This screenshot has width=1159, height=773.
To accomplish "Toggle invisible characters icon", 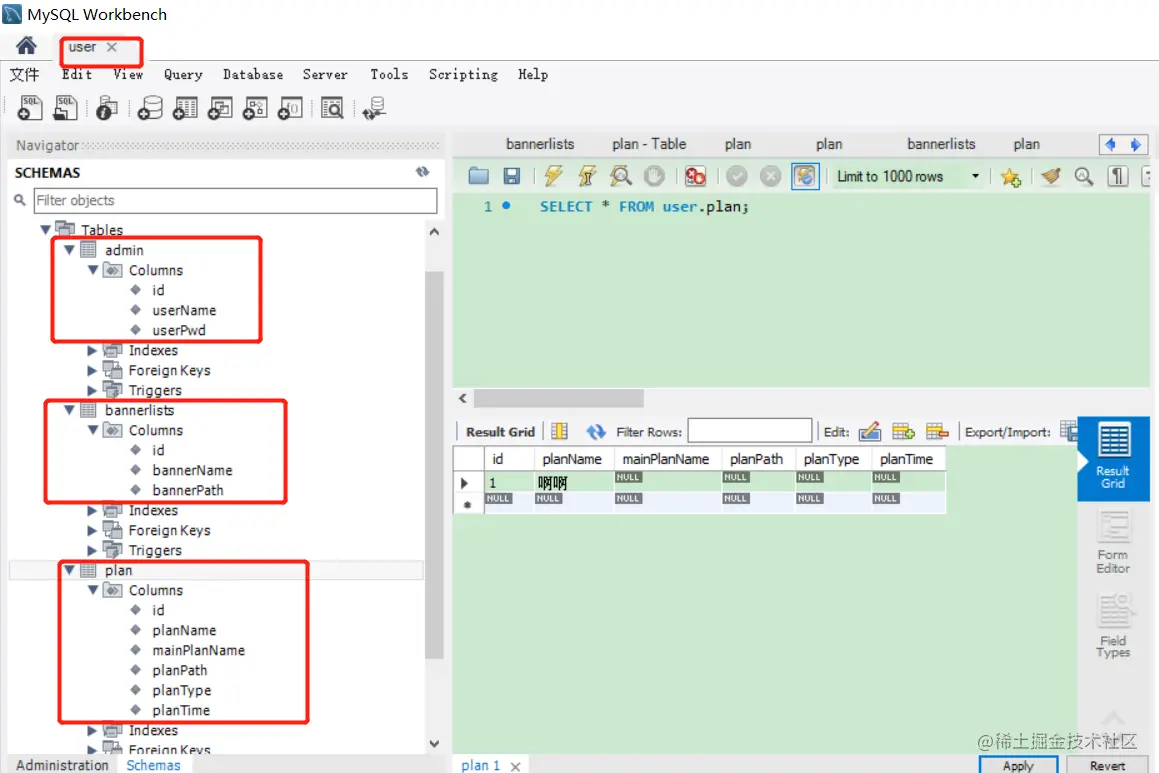I will tap(1118, 176).
